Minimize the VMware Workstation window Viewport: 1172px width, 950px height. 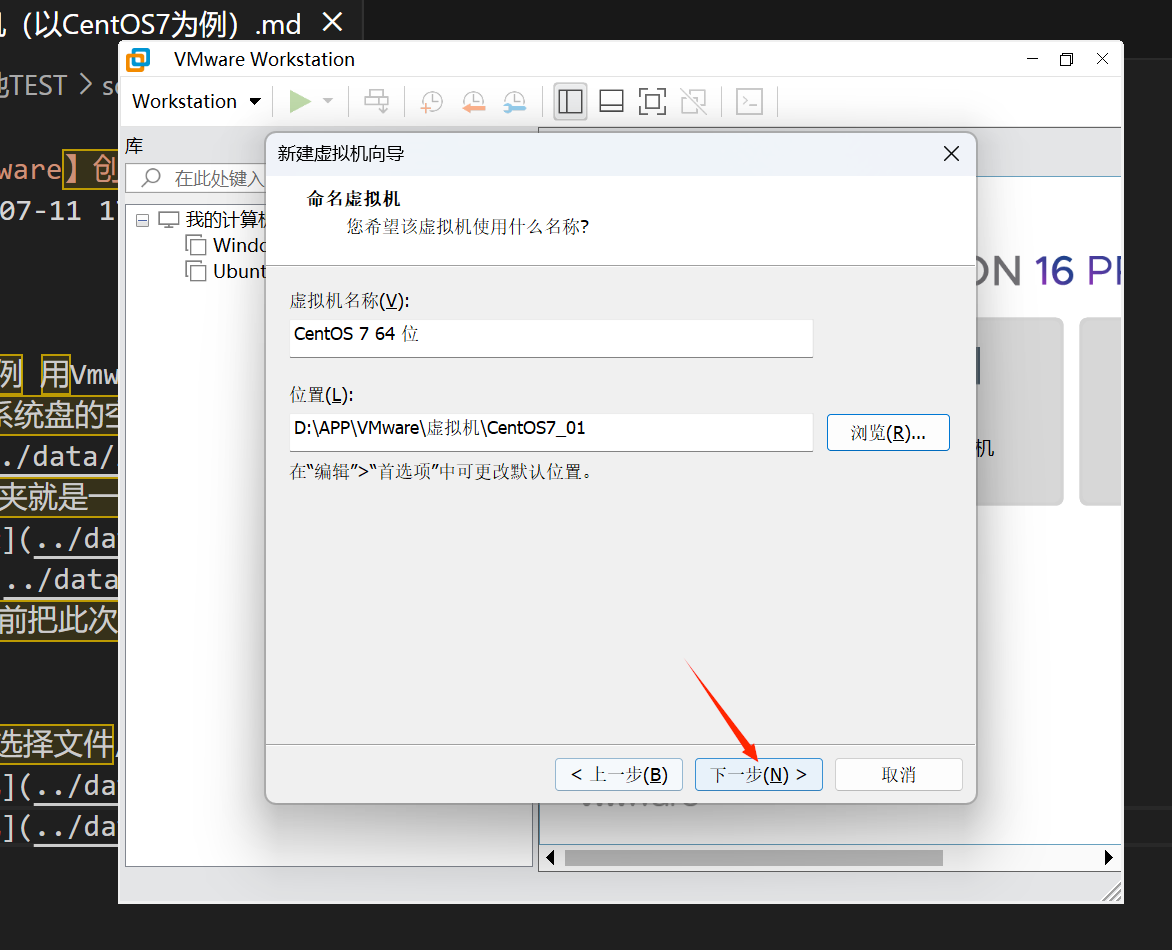tap(1032, 59)
